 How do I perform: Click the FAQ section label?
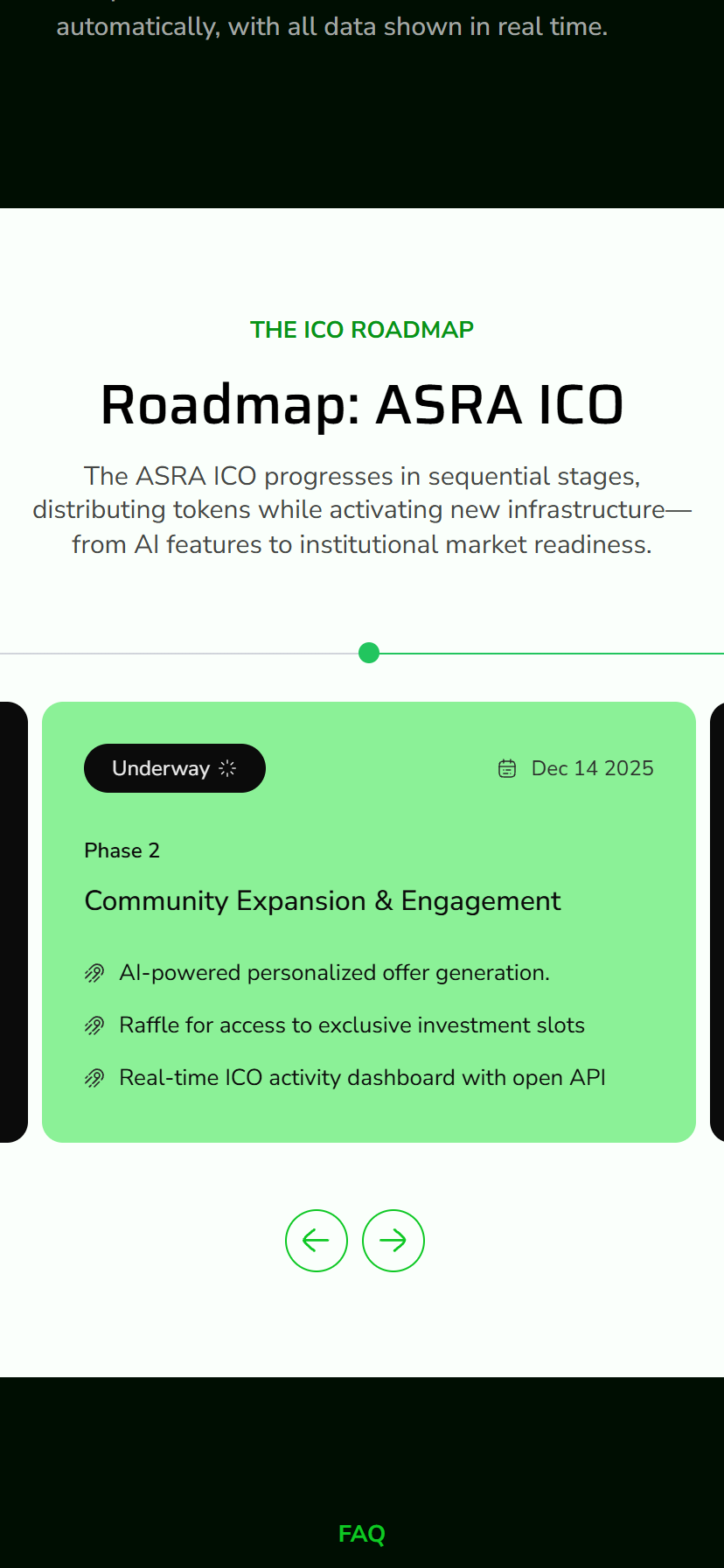362,1534
